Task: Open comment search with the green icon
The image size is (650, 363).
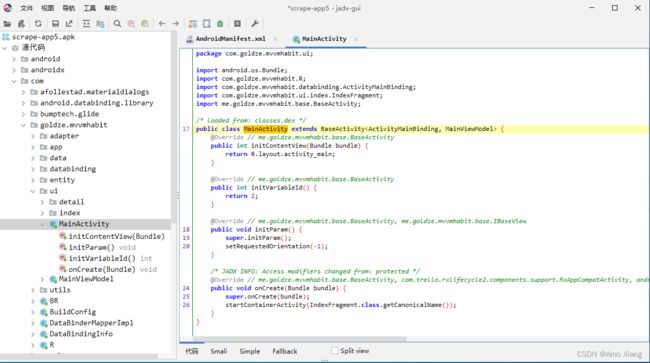Action: click(145, 24)
